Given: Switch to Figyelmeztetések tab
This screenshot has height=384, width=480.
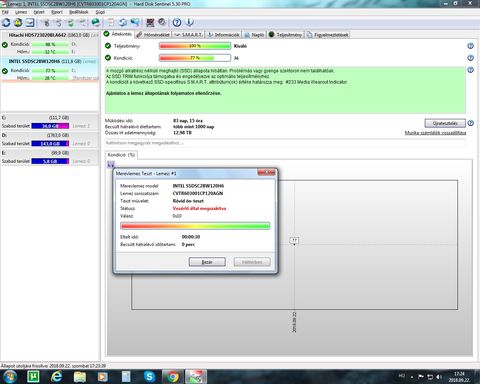Looking at the screenshot, I should (328, 35).
